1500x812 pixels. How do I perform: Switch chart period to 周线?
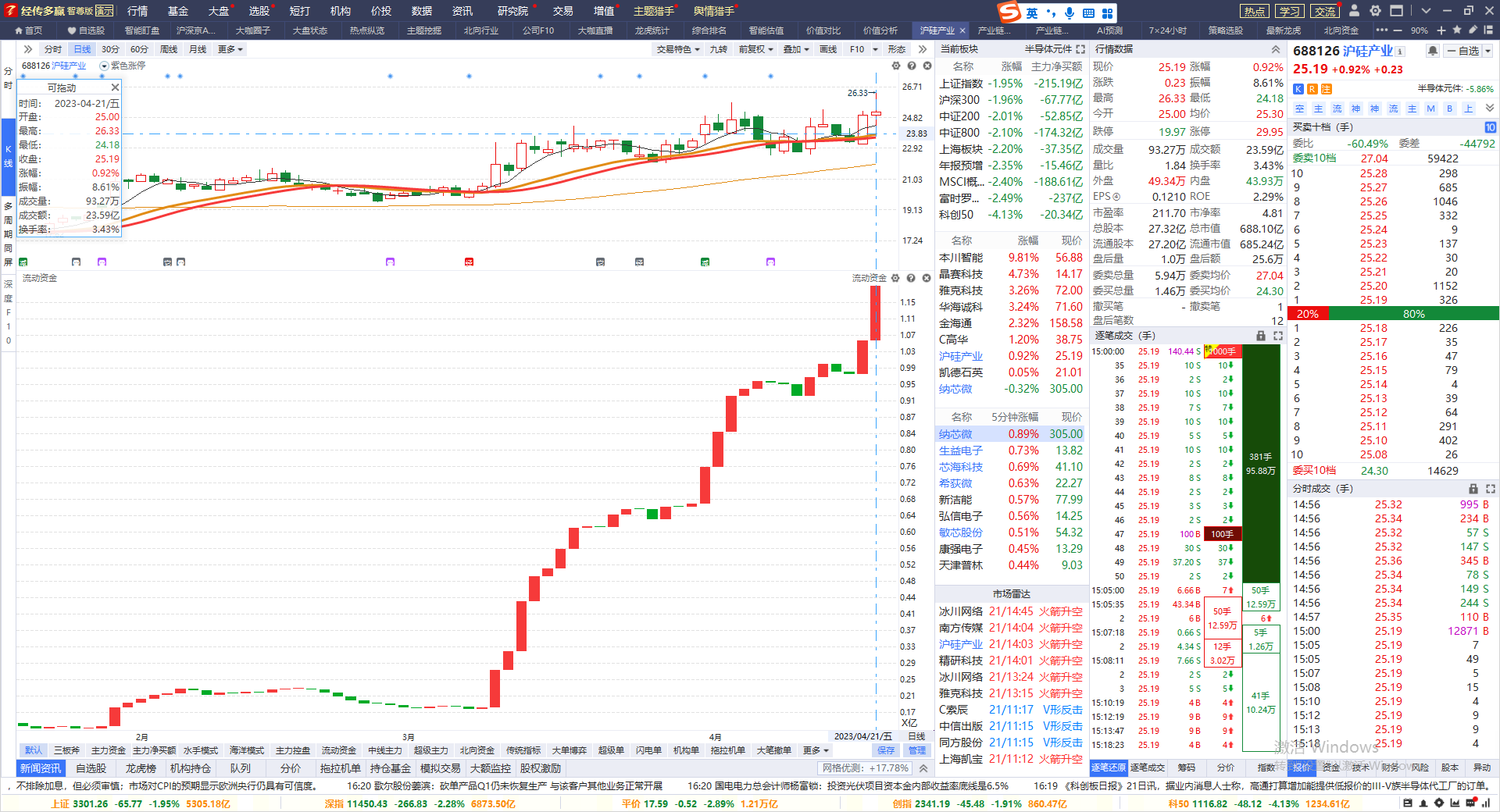pos(169,49)
